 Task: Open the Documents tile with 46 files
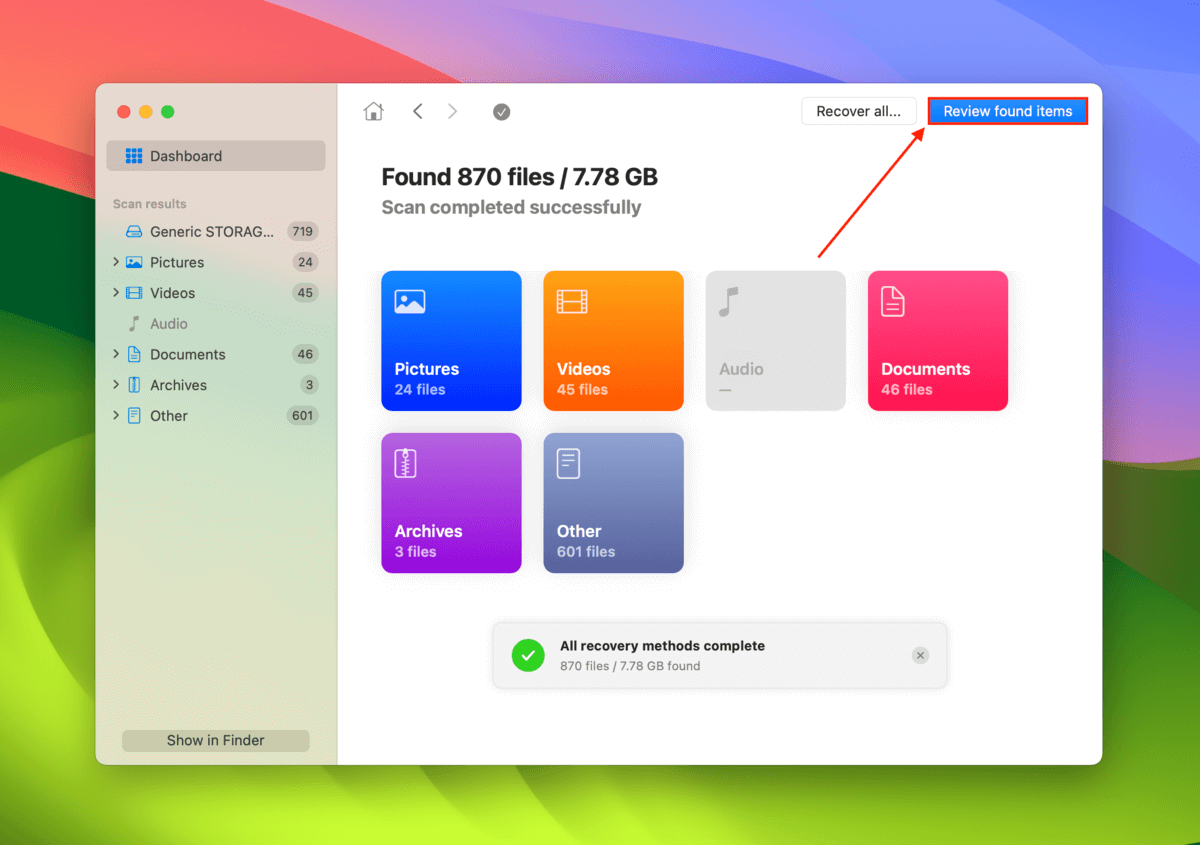(937, 340)
